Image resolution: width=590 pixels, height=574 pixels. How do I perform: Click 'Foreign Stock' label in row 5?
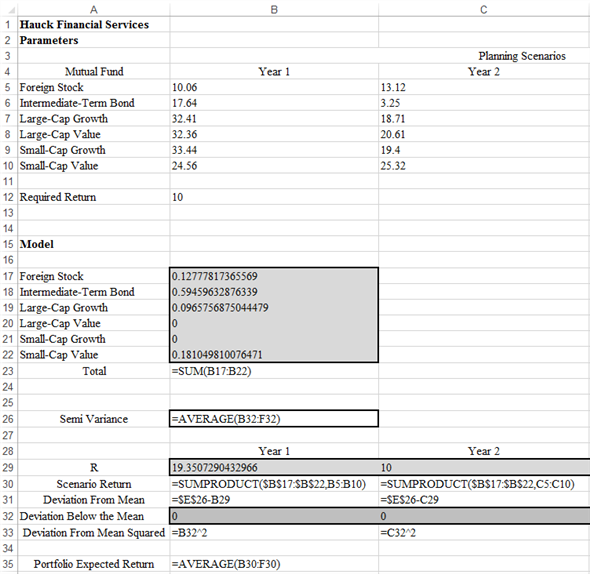[51, 87]
